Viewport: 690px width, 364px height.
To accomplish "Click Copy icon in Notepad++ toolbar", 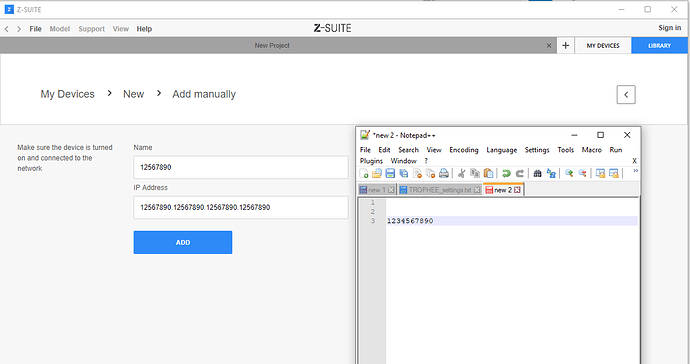I will [475, 173].
